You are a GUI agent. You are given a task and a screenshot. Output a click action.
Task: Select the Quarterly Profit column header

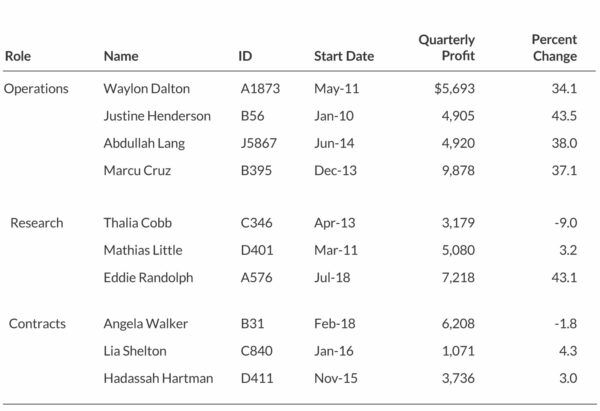pyautogui.click(x=446, y=47)
